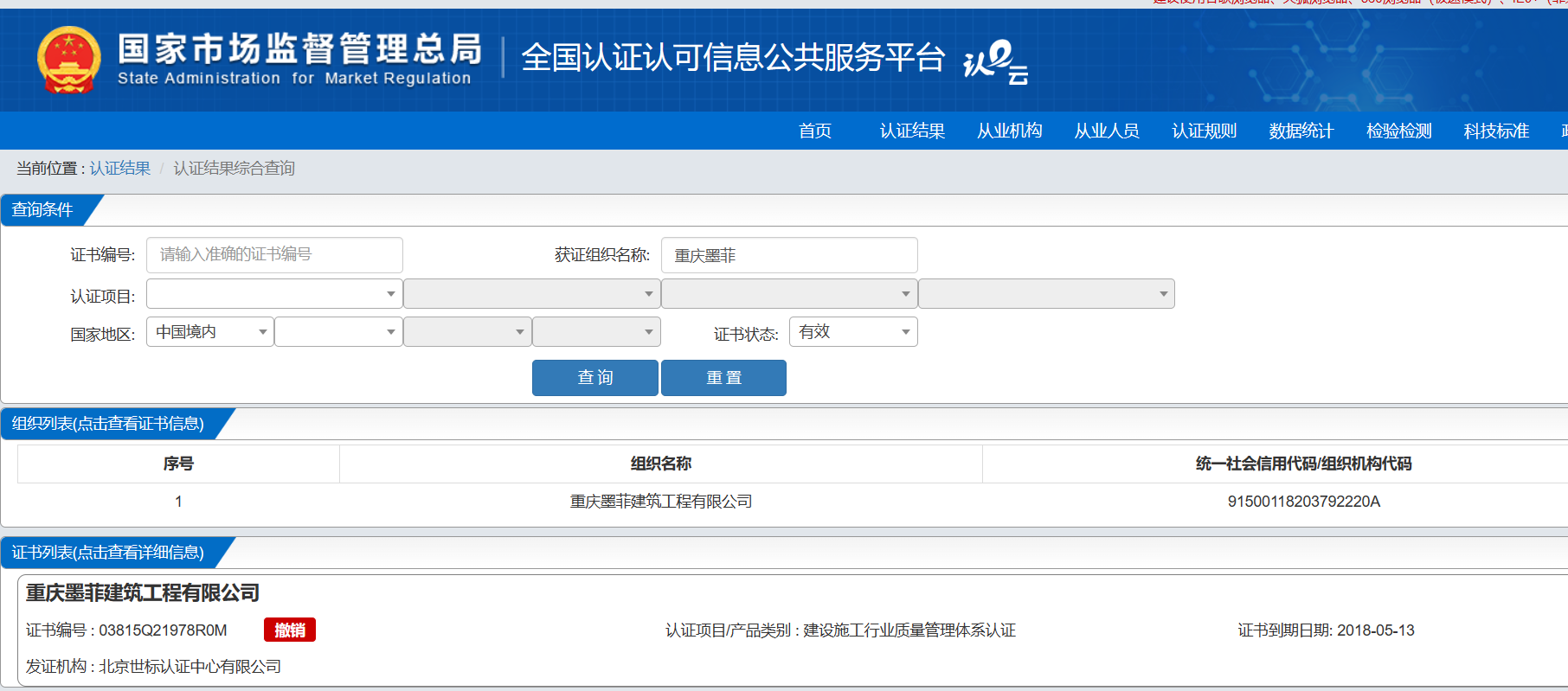
Task: Expand the third 认证项目 dropdown
Action: point(789,294)
